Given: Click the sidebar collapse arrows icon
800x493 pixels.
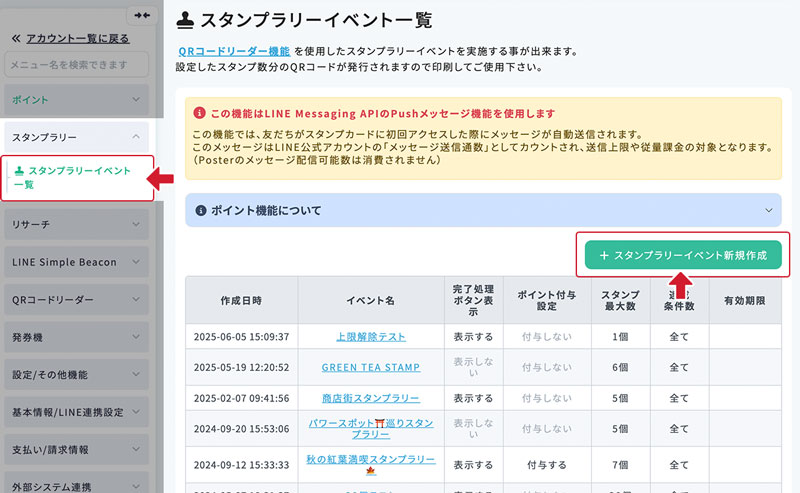Looking at the screenshot, I should point(142,15).
